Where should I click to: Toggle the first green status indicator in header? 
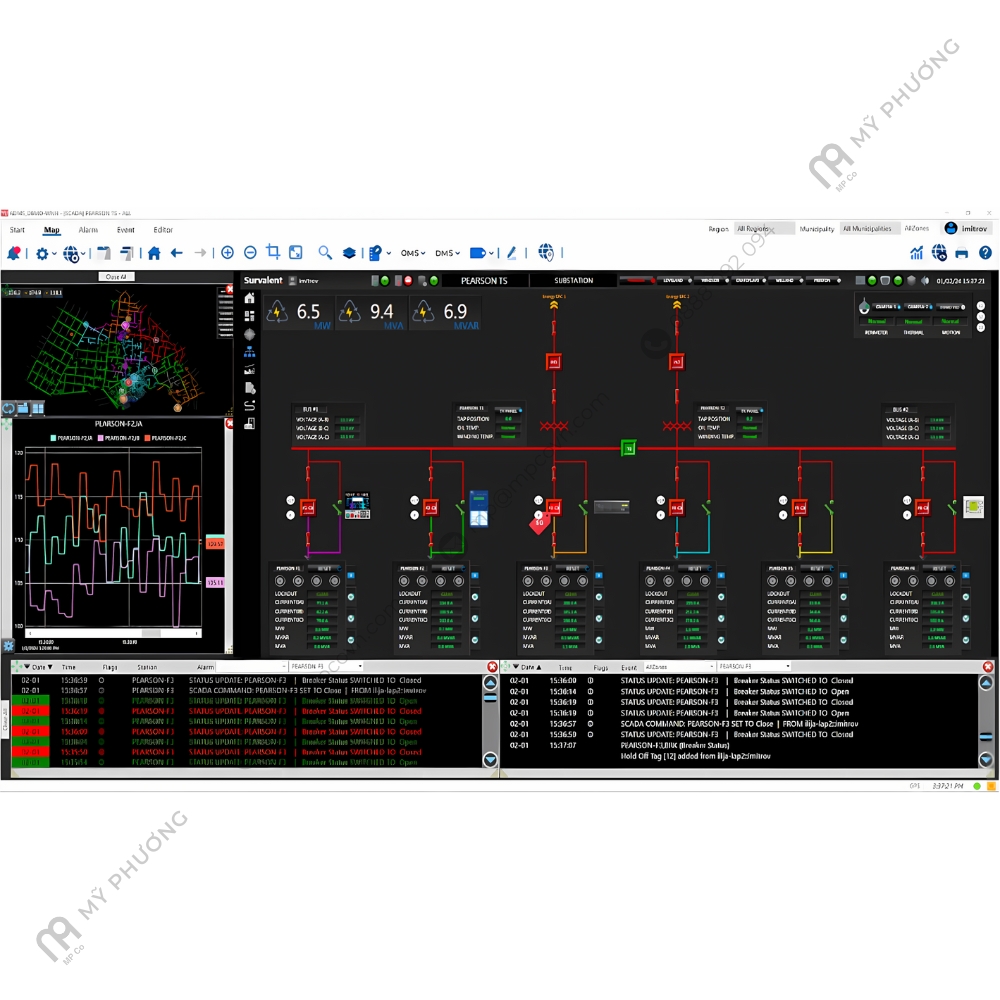click(385, 281)
